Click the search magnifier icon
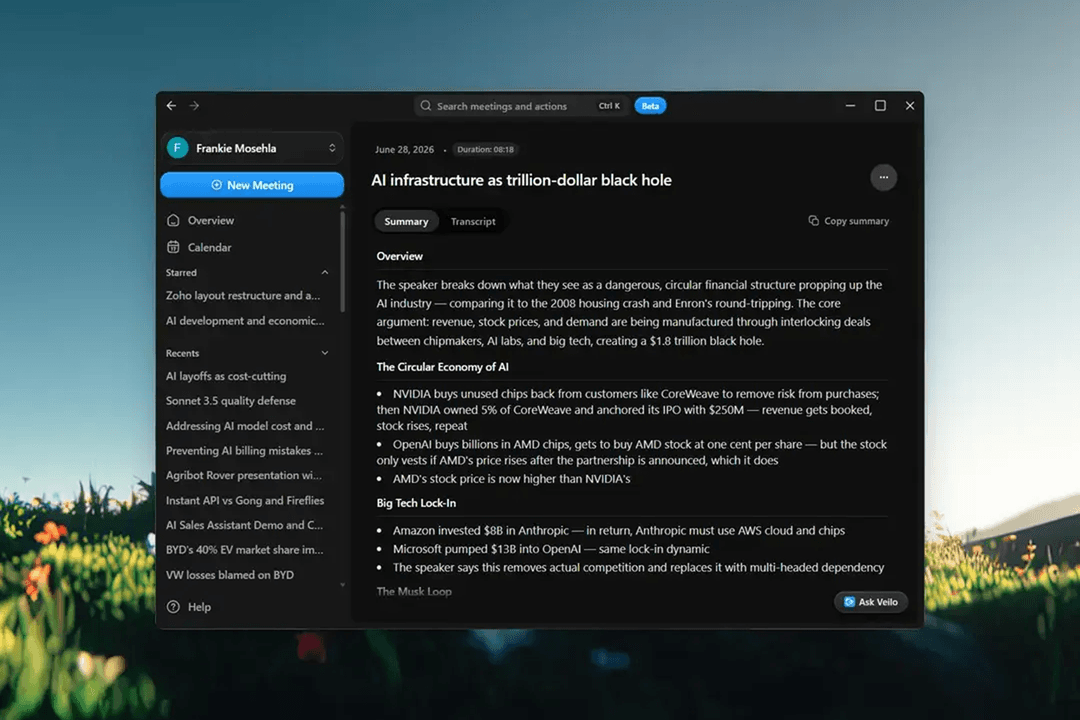Screen dimensions: 1080x720 (426, 105)
